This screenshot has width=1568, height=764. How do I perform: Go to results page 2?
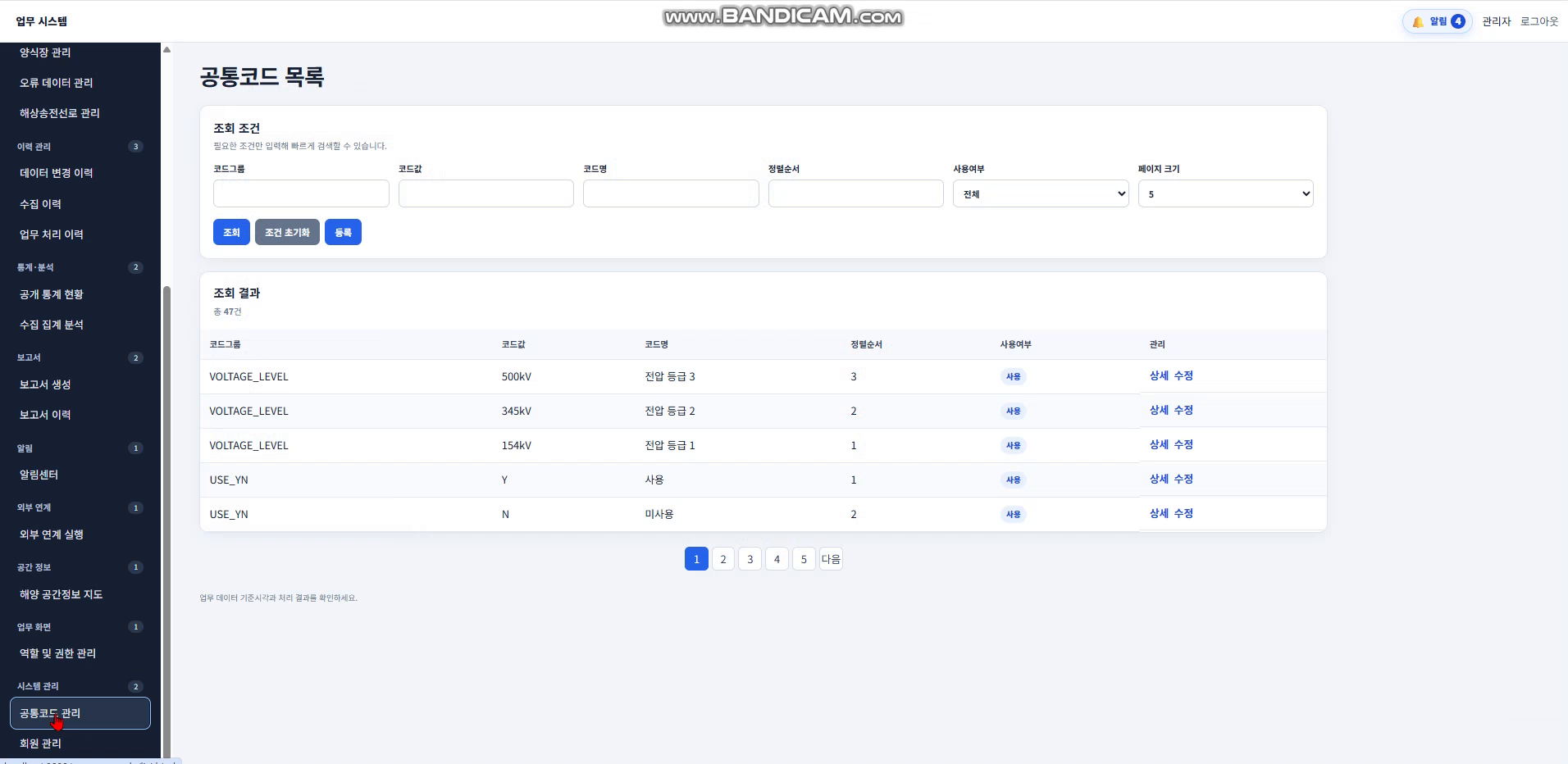tap(722, 559)
